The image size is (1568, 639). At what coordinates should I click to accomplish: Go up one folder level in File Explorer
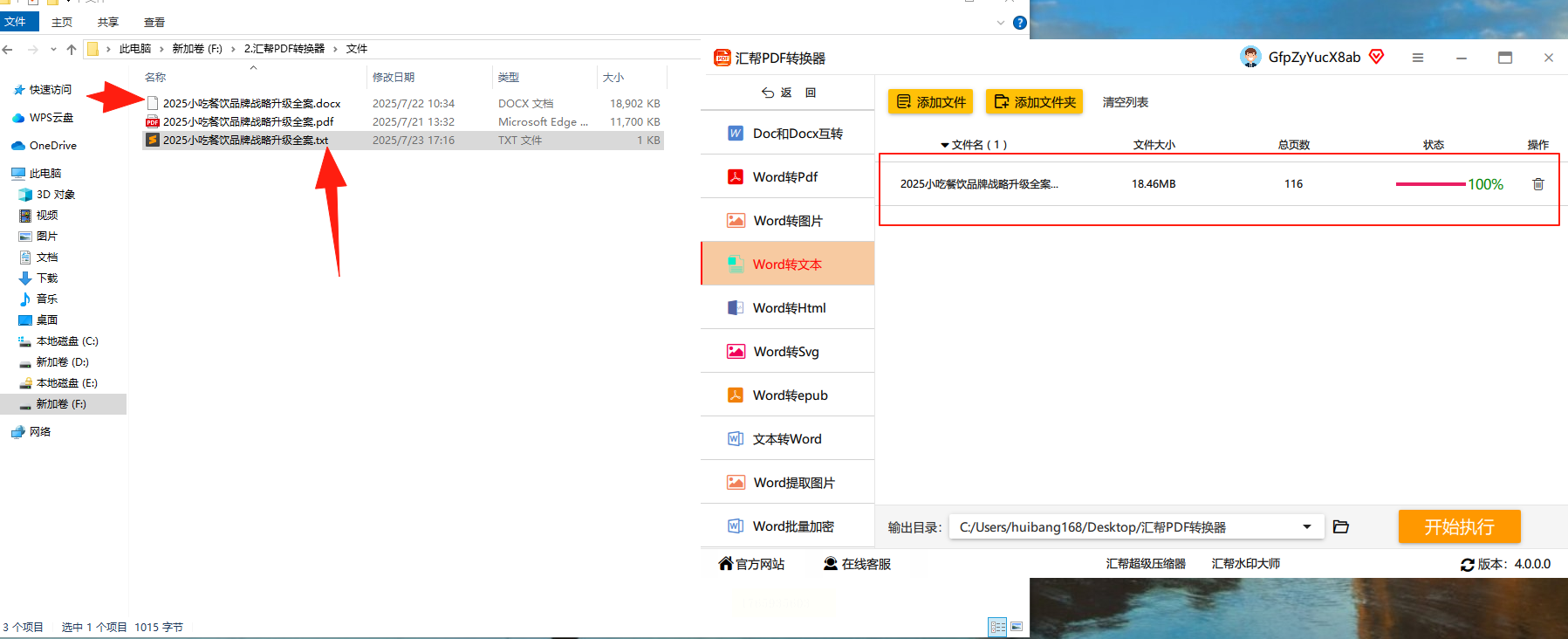tap(72, 49)
